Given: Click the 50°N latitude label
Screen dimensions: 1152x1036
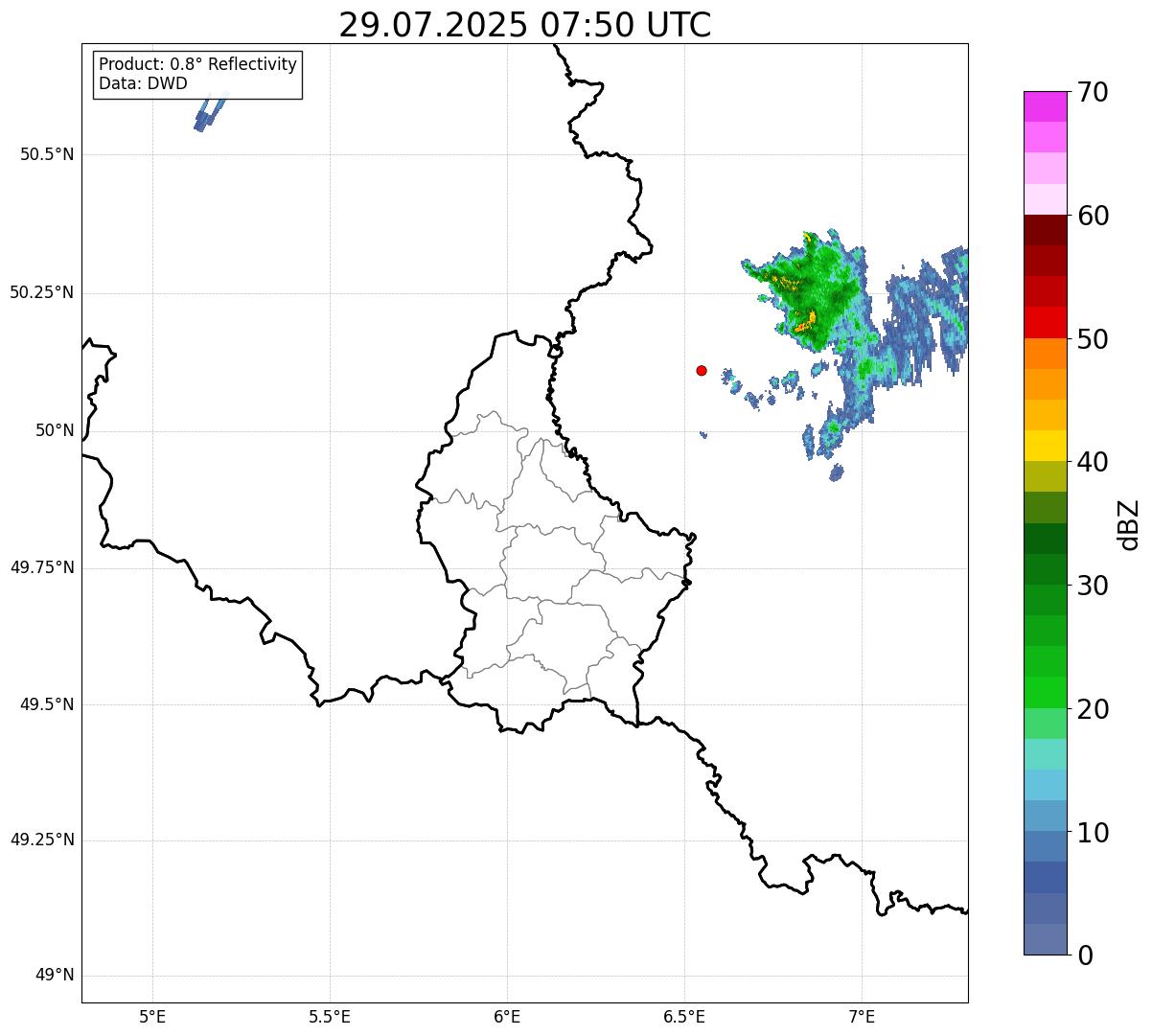Looking at the screenshot, I should pyautogui.click(x=55, y=430).
